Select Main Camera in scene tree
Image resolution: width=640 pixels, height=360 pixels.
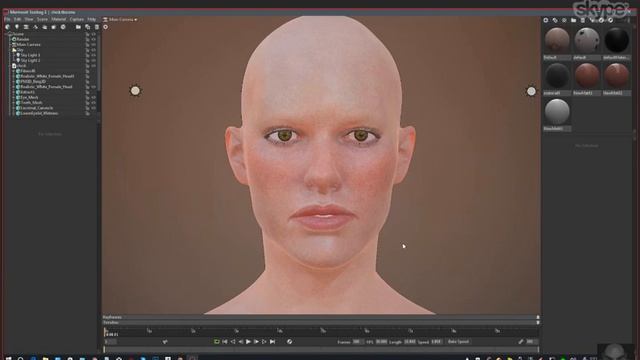pos(28,44)
